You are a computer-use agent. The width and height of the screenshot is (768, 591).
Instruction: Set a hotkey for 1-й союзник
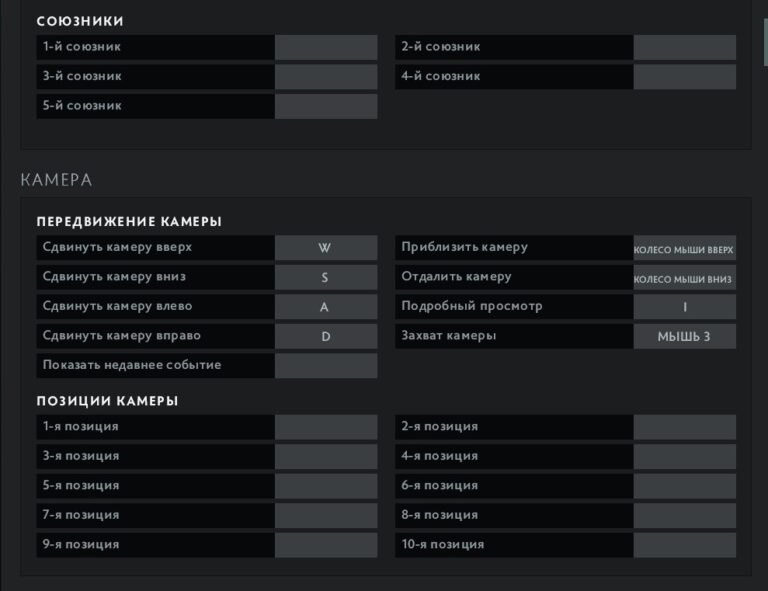point(326,47)
